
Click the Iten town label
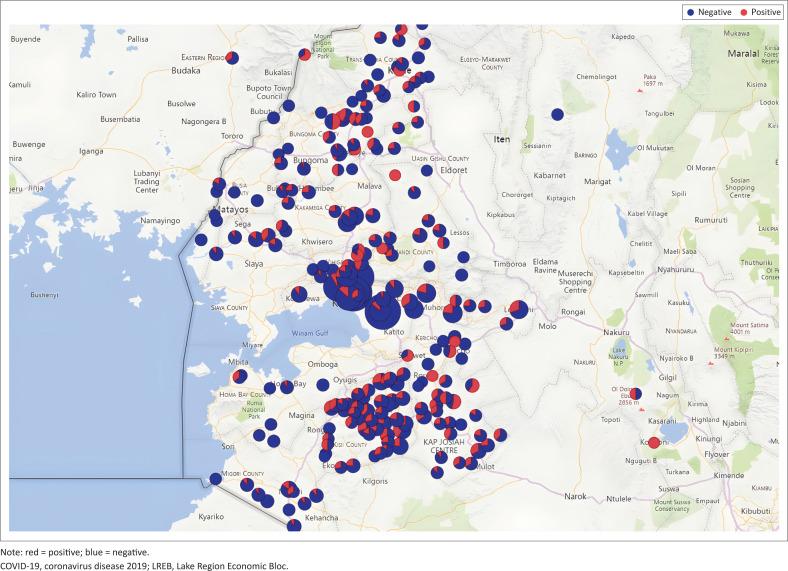point(501,139)
